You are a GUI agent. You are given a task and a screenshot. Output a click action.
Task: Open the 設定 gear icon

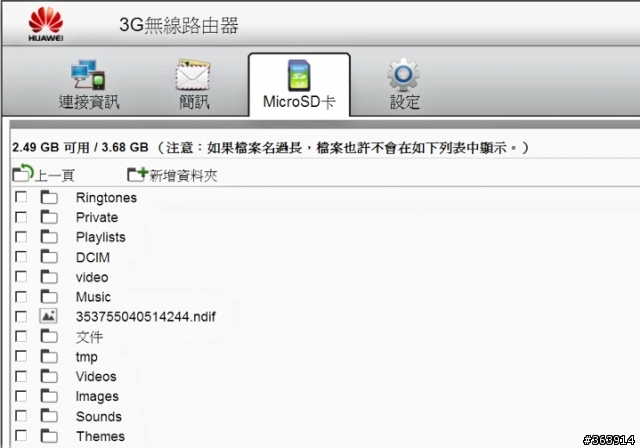403,74
